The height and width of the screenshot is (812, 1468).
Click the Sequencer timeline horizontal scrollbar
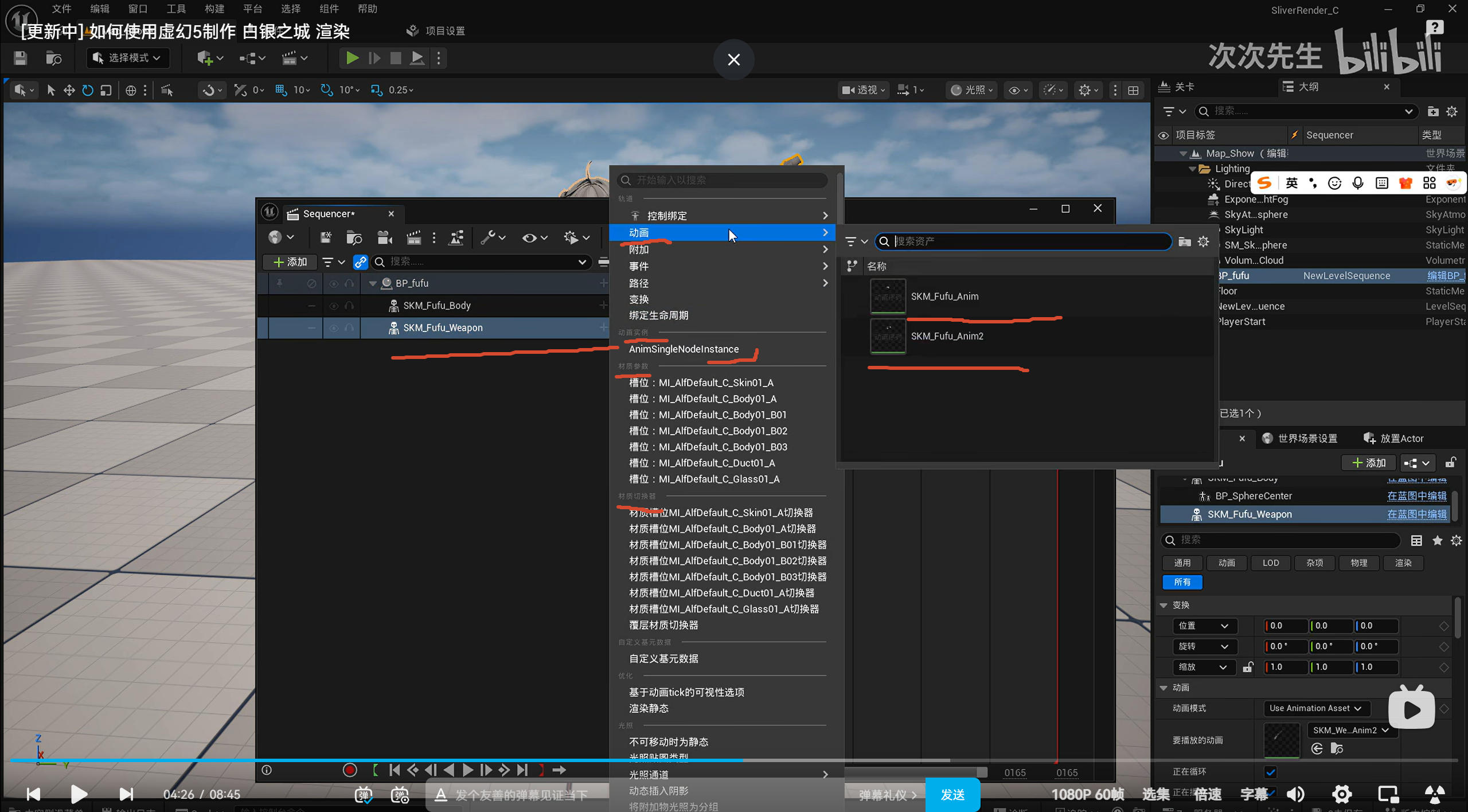pos(915,772)
